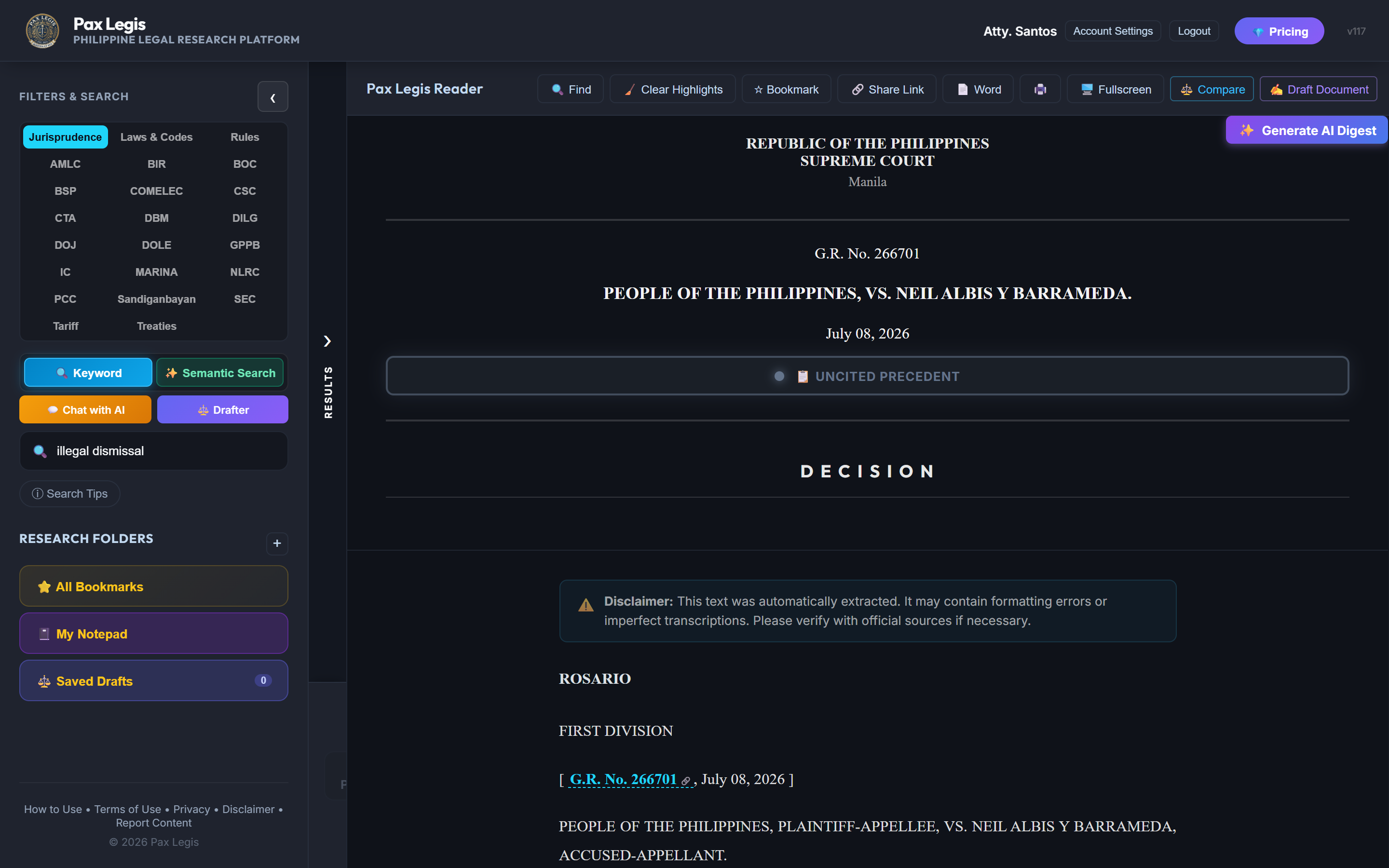
Task: Open the Privacy link
Action: coord(191,809)
